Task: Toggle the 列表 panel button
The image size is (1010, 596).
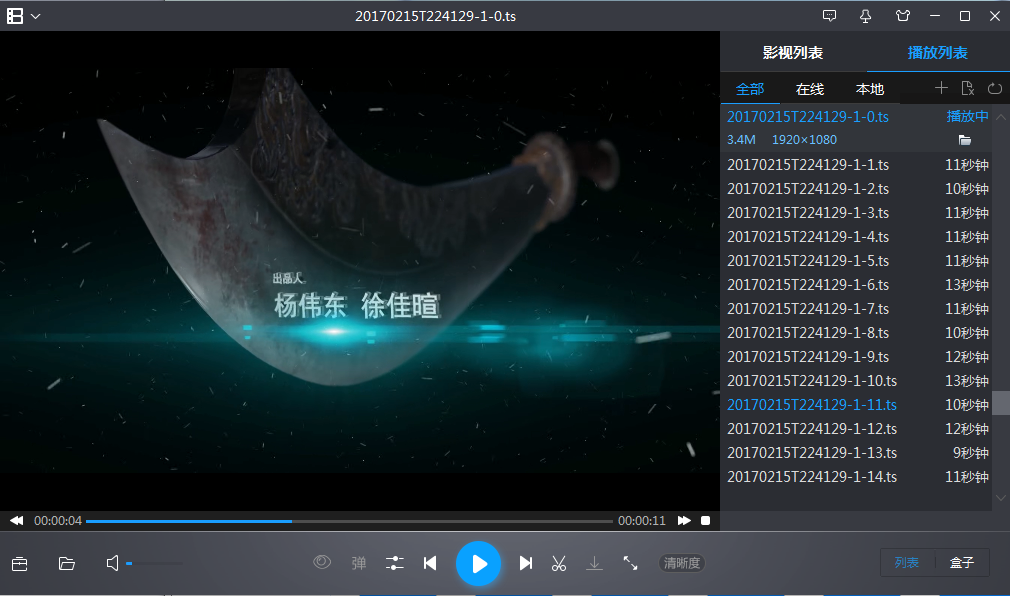Action: [906, 563]
